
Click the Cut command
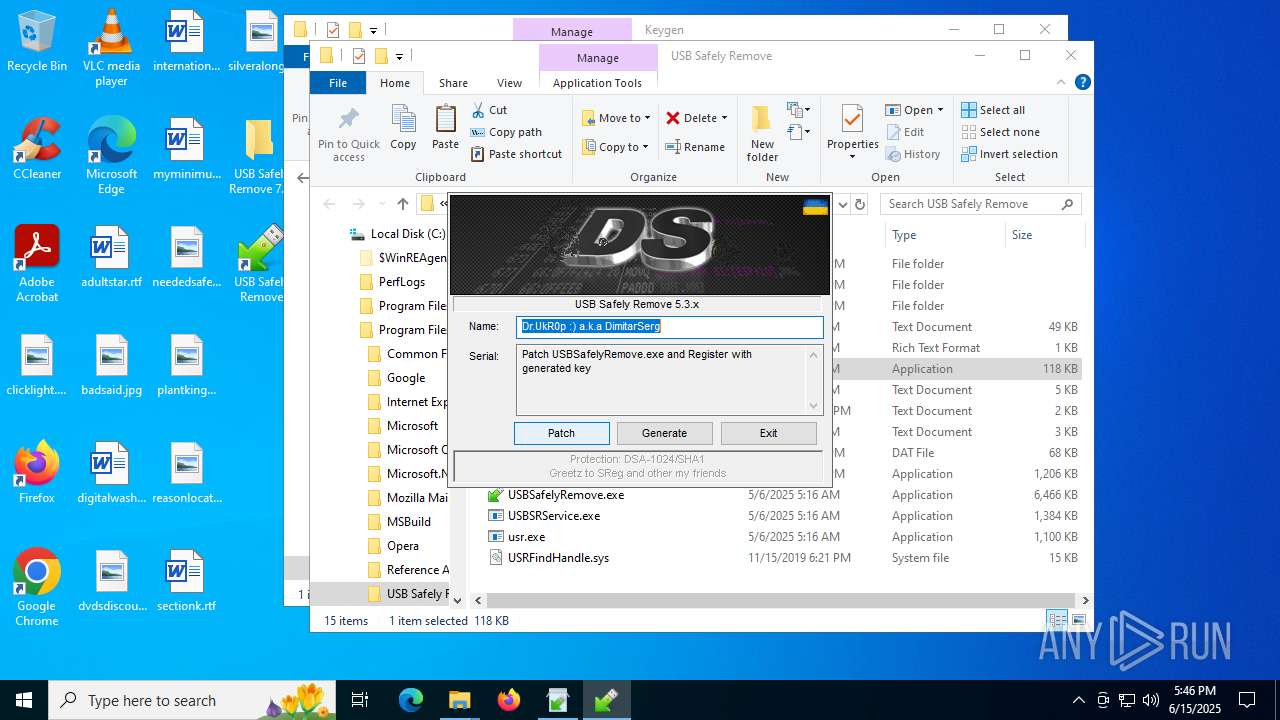tap(489, 110)
